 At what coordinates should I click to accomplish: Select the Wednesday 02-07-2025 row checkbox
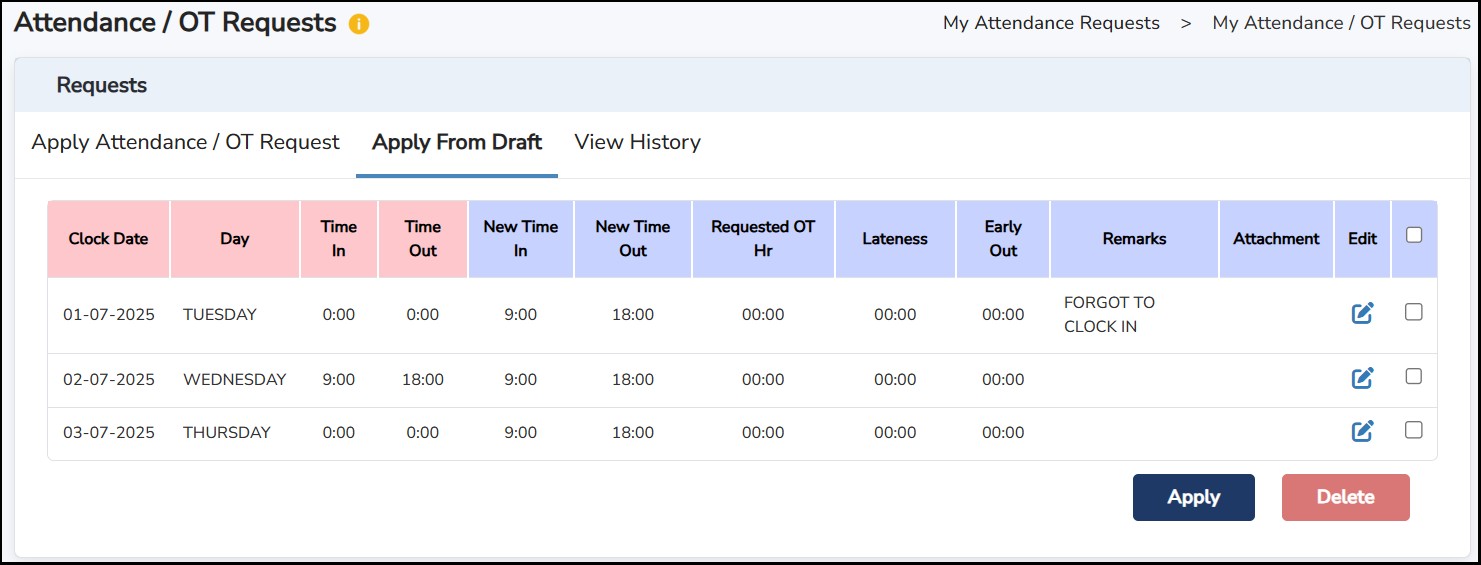point(1414,377)
